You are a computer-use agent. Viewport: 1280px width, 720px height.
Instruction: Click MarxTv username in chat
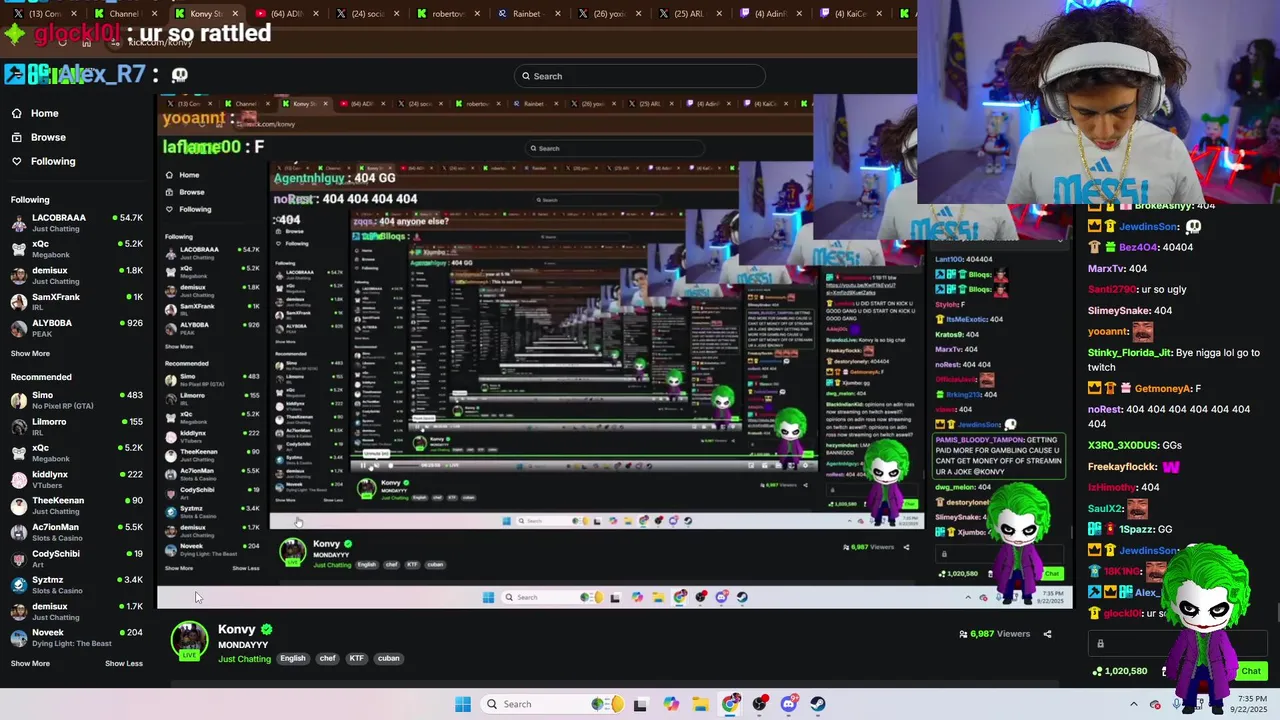1105,269
